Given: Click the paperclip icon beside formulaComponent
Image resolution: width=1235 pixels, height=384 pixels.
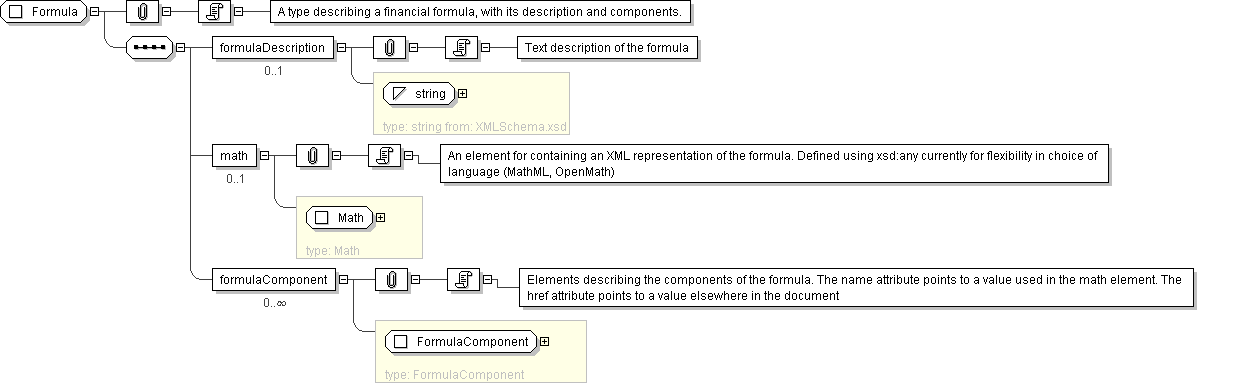Looking at the screenshot, I should (x=390, y=280).
